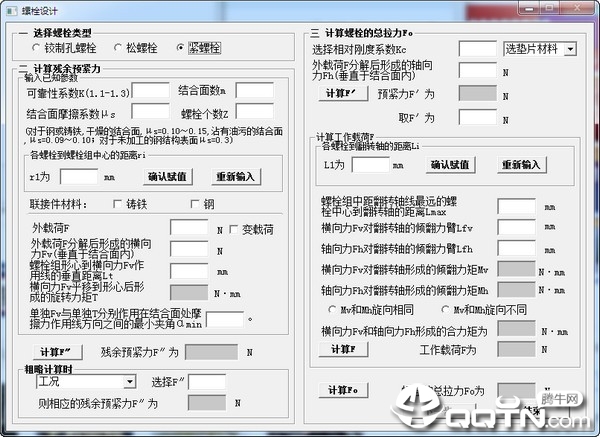Image resolution: width=600 pixels, height=437 pixels.
Task: Close the 螺栓设计 window
Action: pos(578,8)
